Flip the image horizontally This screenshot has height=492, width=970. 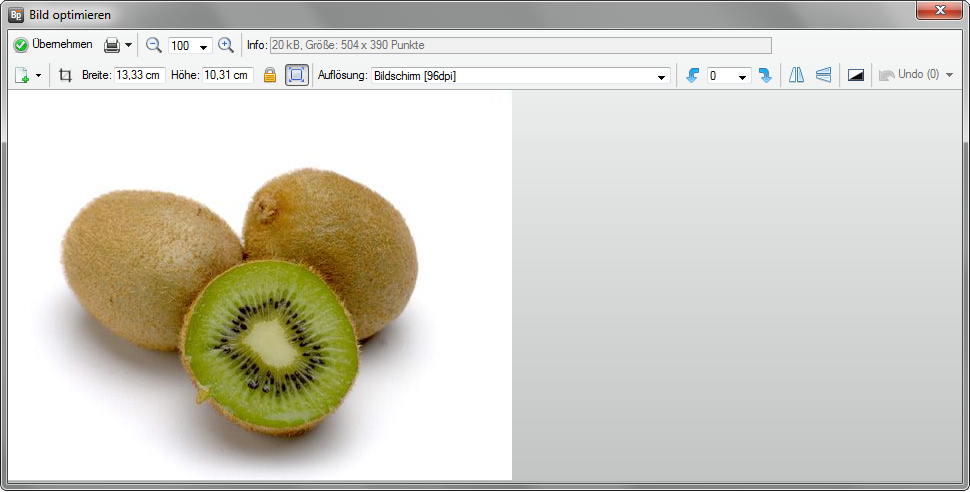[x=796, y=75]
